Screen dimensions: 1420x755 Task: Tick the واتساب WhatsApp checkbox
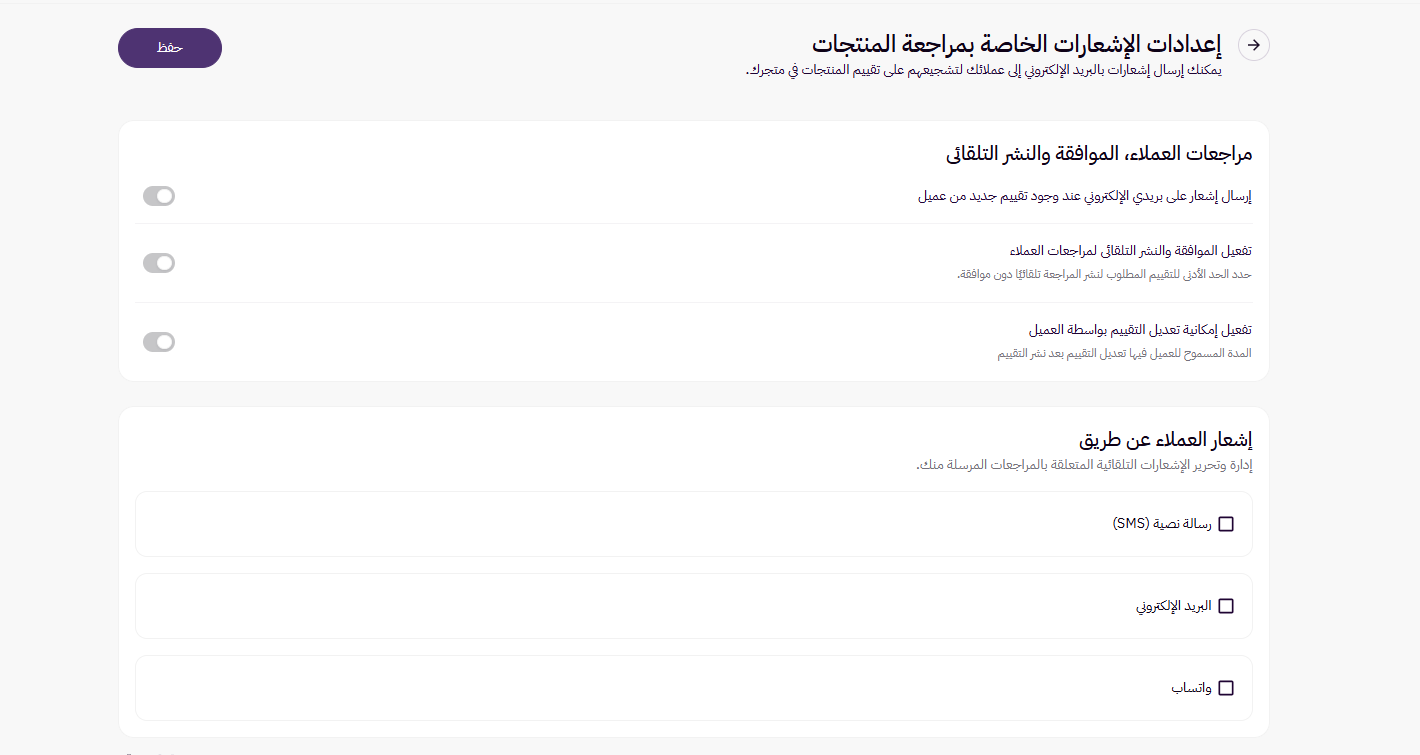(1227, 687)
